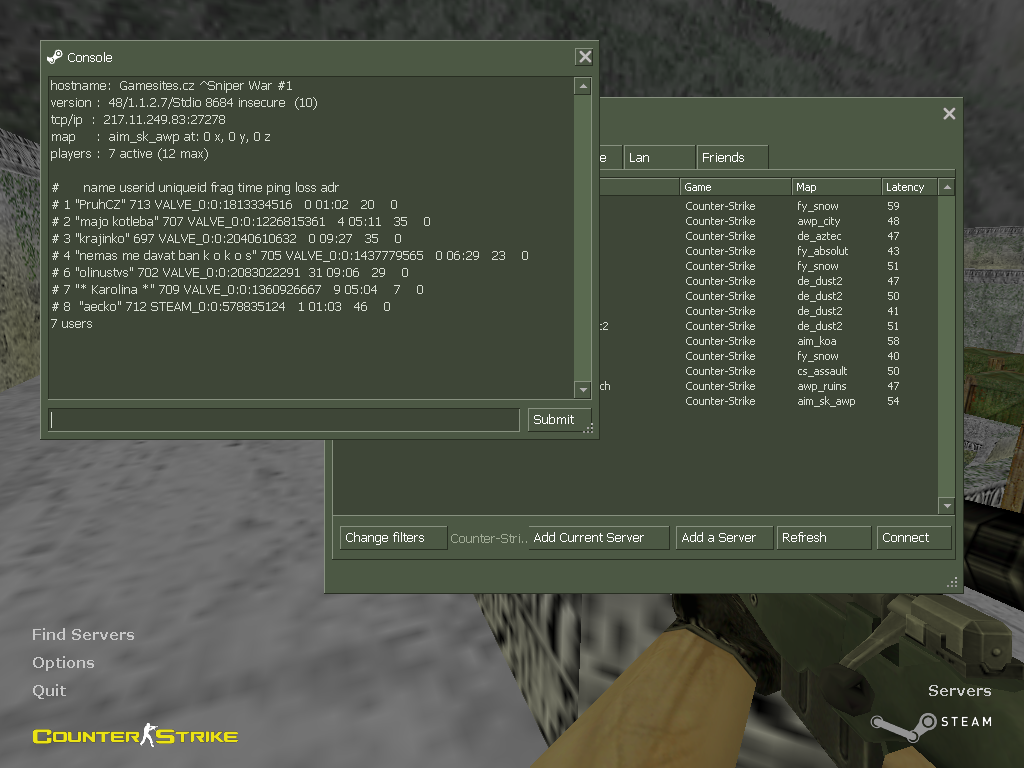Click server list scroll down arrow
Screen dimensions: 1024x768
pyautogui.click(x=946, y=505)
